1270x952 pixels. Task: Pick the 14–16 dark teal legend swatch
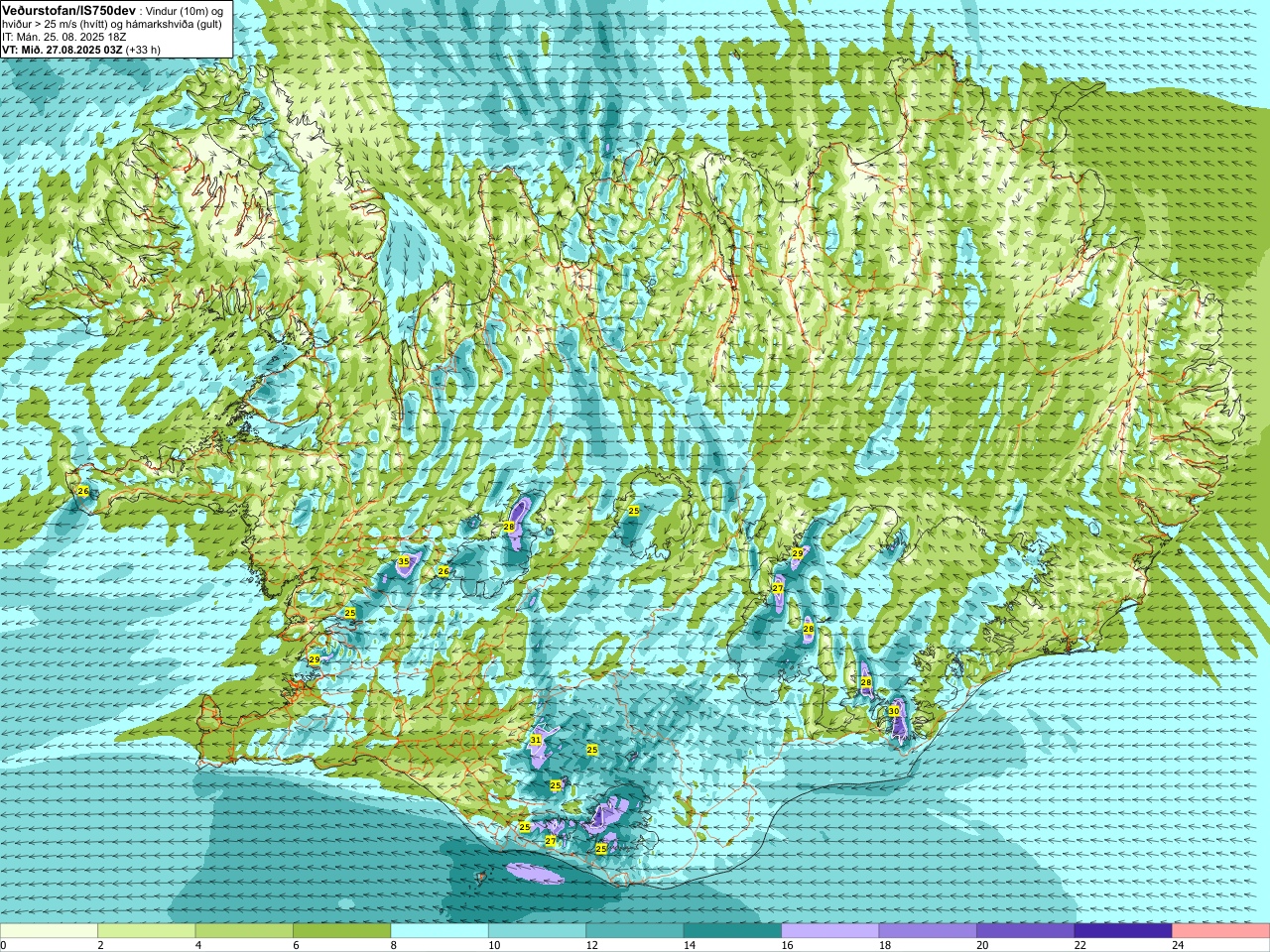click(732, 931)
